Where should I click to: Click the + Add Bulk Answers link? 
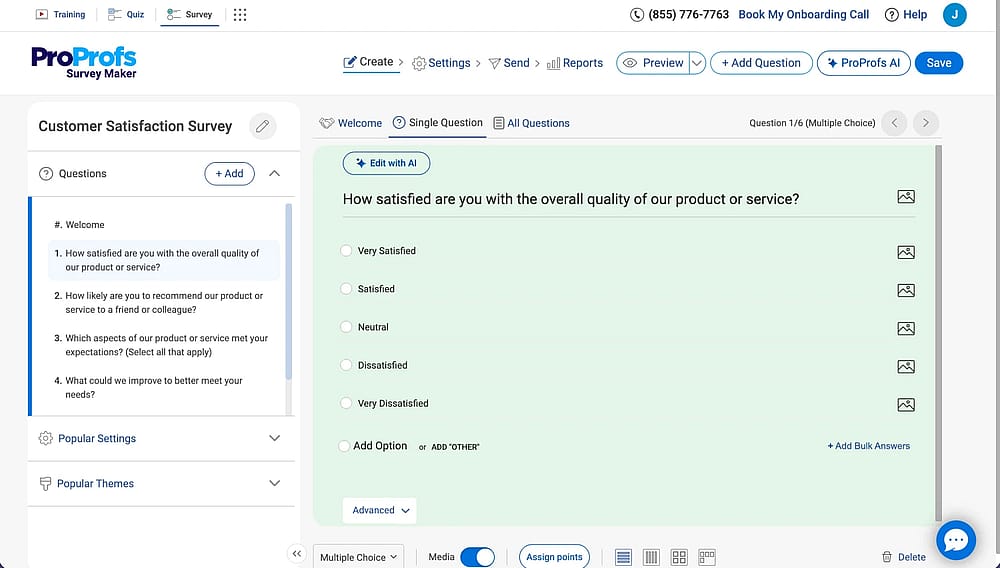869,446
